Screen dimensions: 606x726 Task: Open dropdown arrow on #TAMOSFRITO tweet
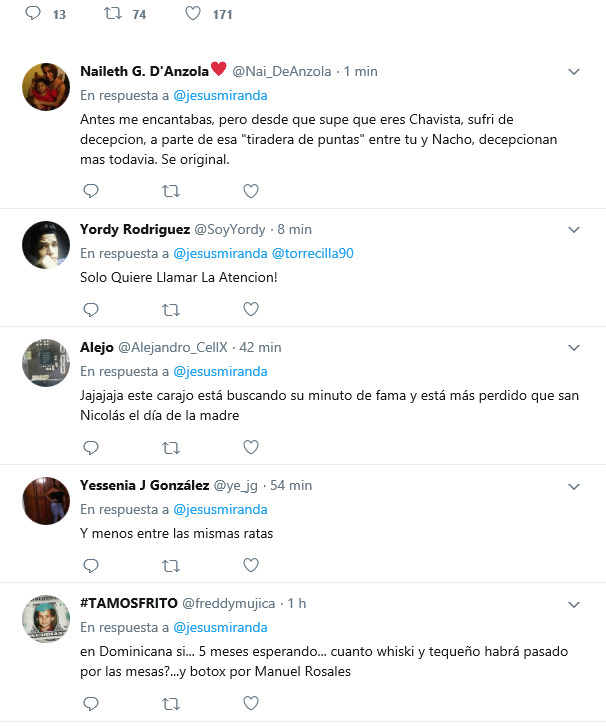[574, 604]
